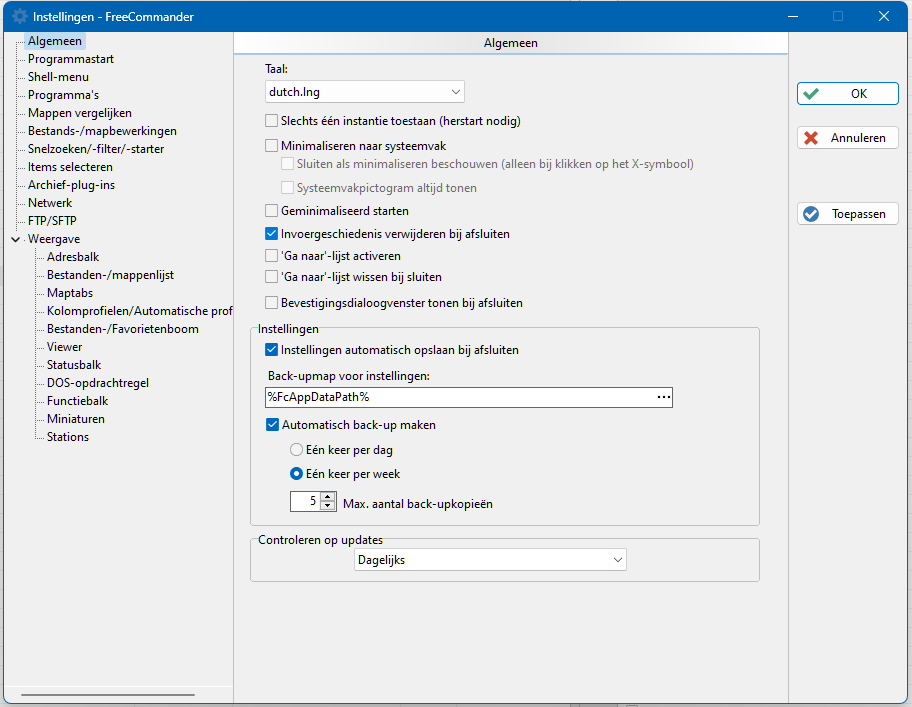Click the Annuleren button
This screenshot has height=707, width=912.
pyautogui.click(x=847, y=138)
